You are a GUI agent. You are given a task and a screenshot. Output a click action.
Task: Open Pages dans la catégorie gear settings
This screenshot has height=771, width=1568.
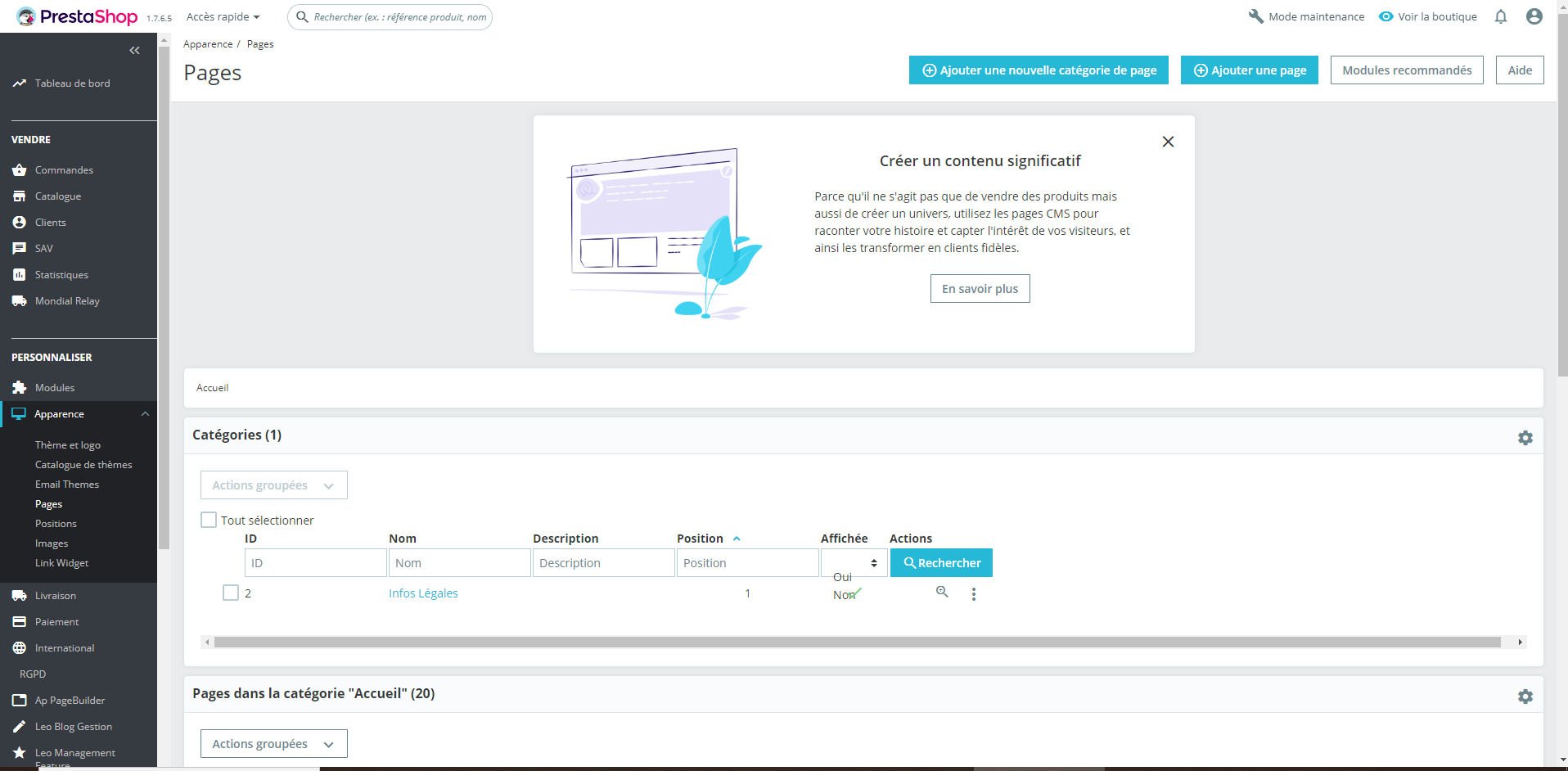point(1525,697)
